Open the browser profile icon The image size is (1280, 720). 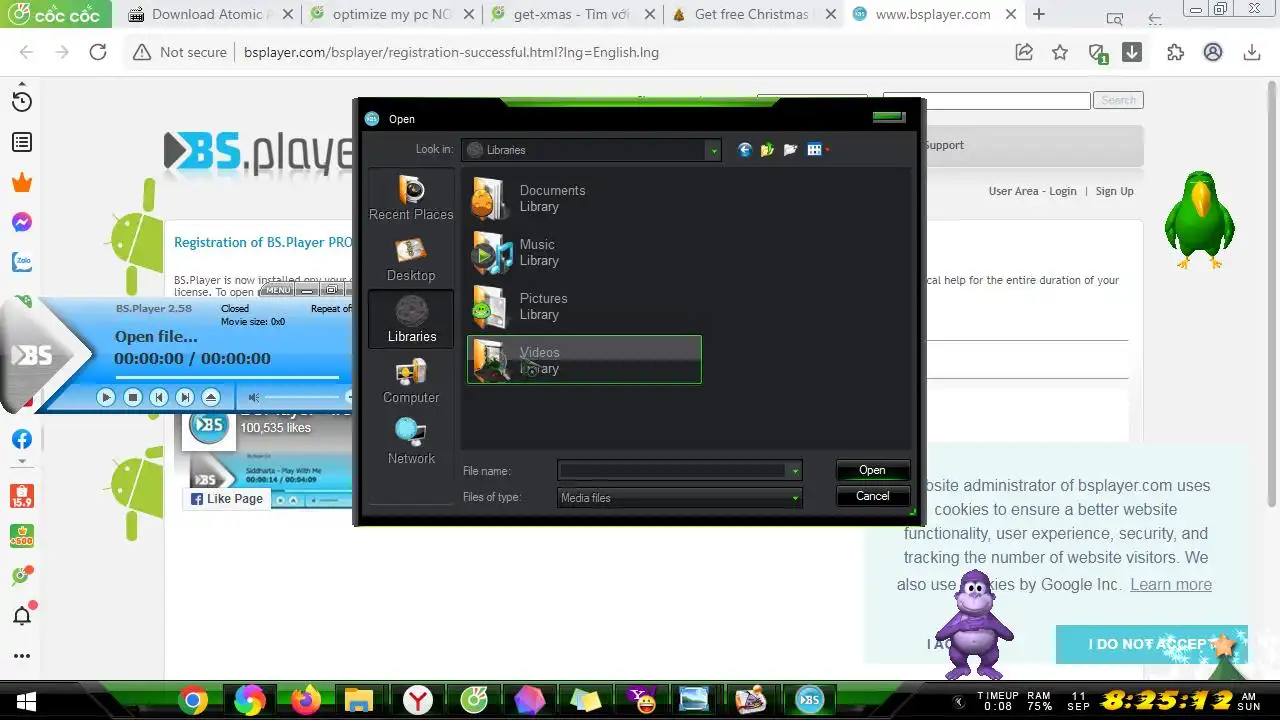click(x=1213, y=52)
